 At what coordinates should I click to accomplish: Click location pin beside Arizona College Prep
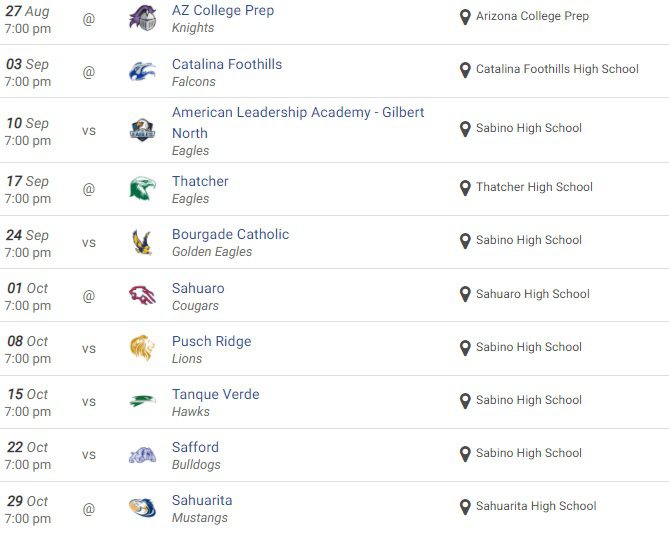pos(465,17)
